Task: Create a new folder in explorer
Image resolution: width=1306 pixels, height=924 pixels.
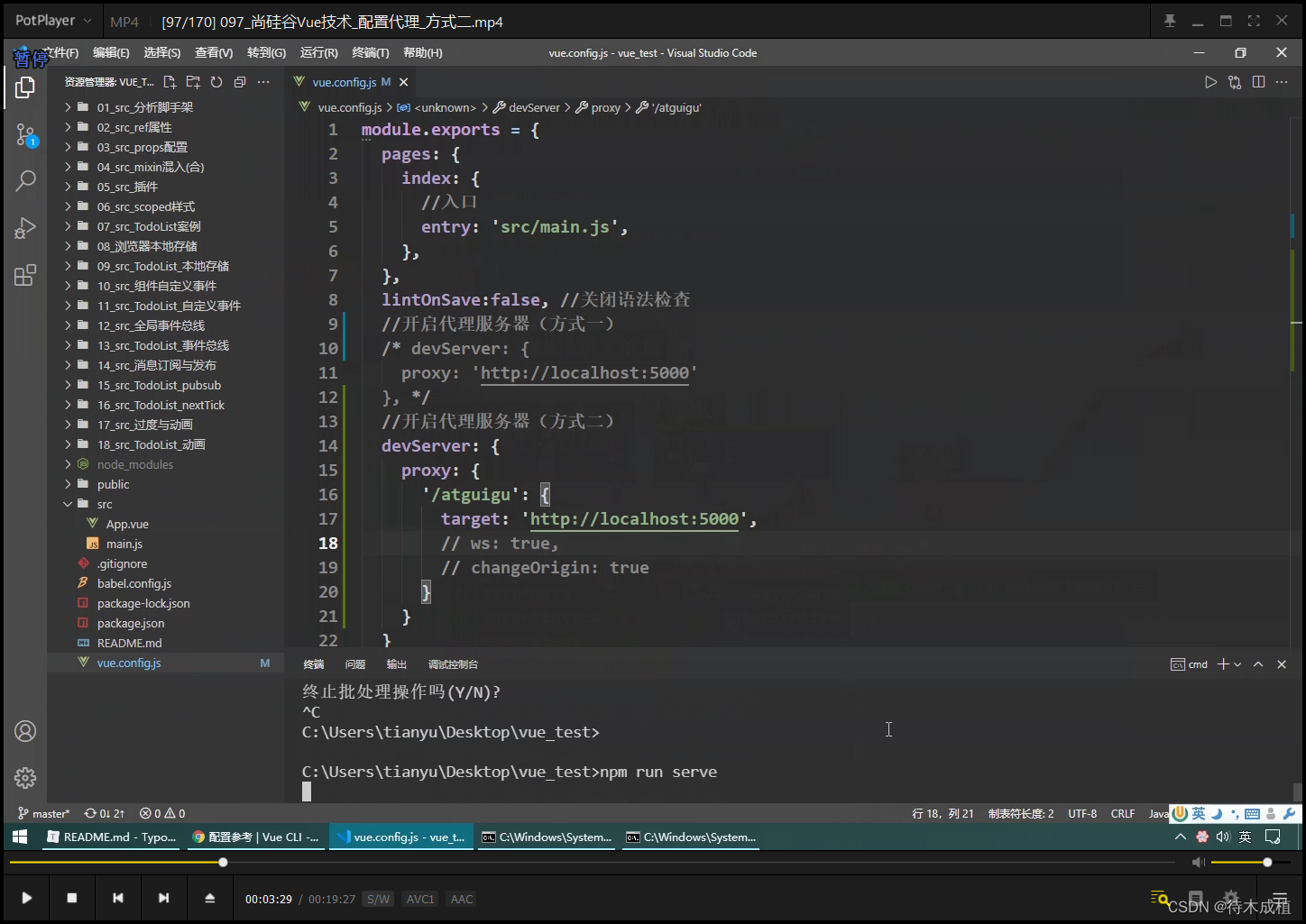Action: pyautogui.click(x=193, y=82)
